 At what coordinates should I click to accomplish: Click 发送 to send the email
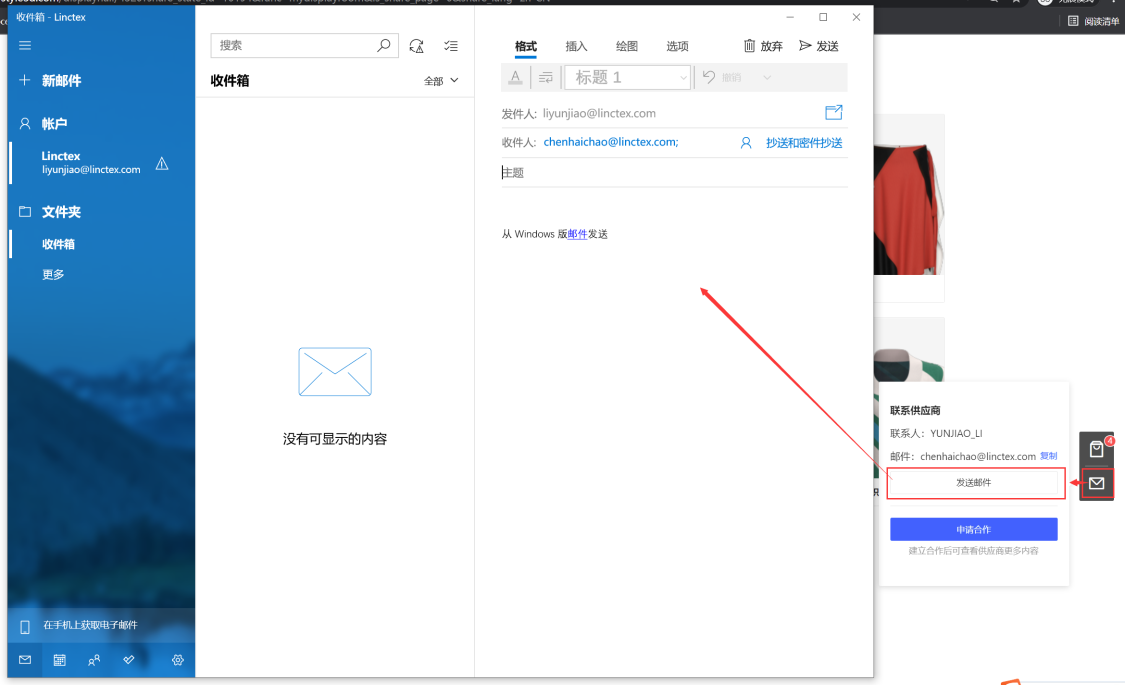click(x=819, y=46)
